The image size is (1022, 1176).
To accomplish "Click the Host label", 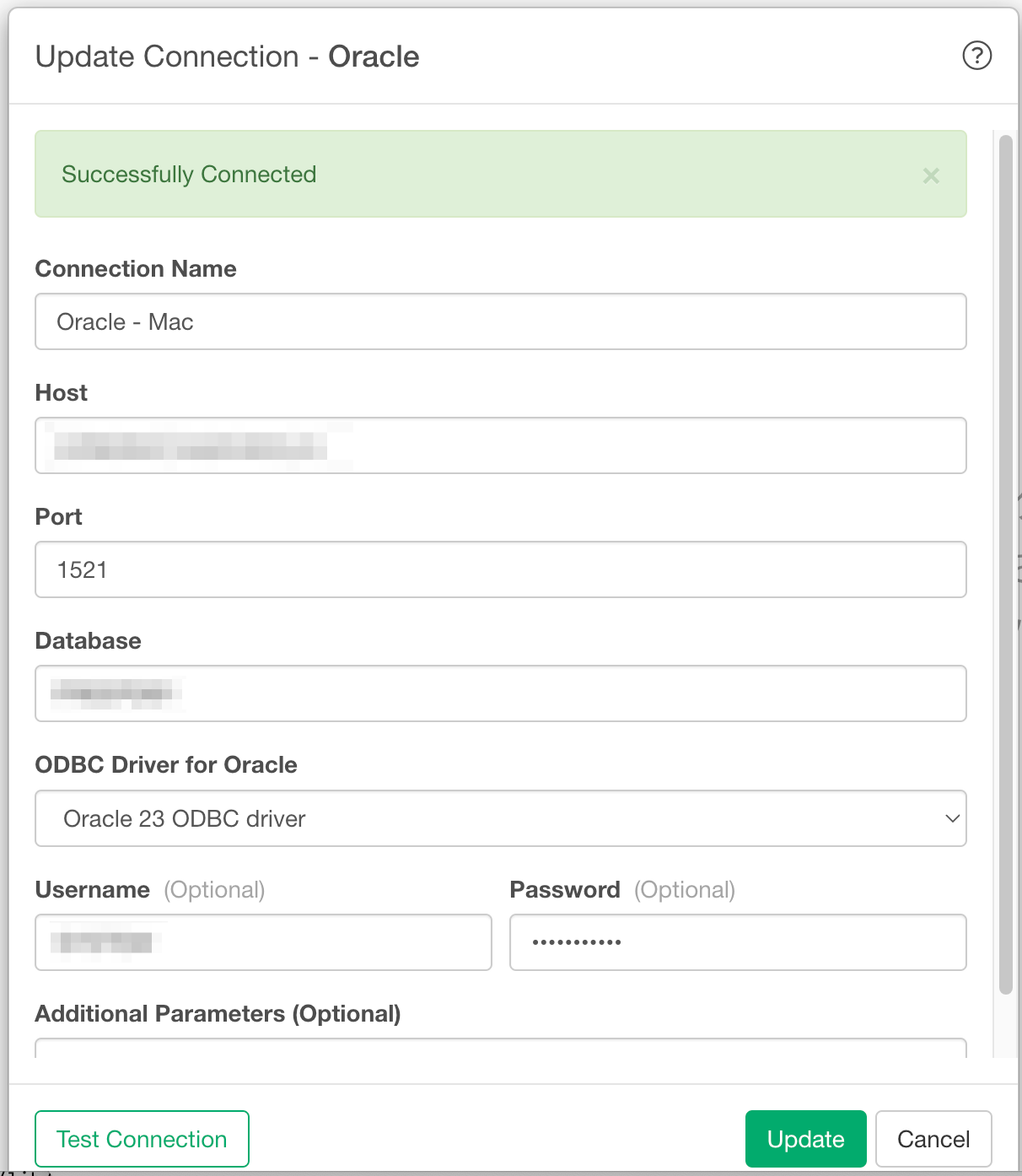I will coord(62,392).
